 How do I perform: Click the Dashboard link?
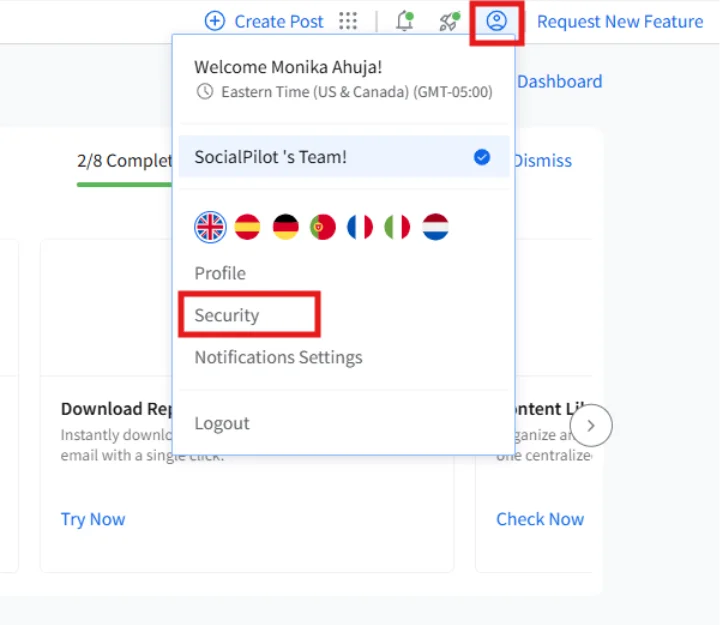[559, 81]
